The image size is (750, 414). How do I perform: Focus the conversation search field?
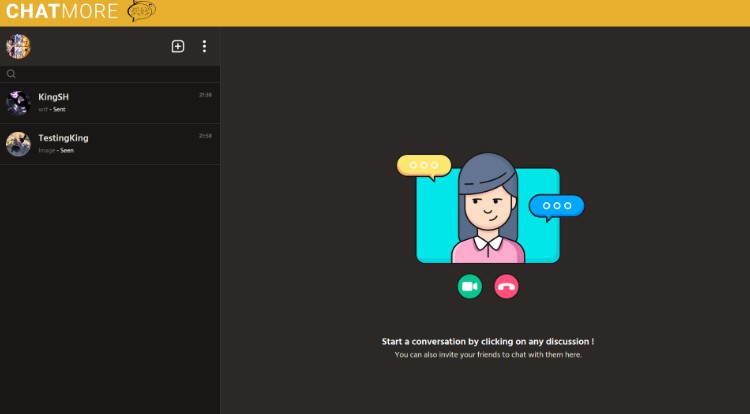tap(110, 74)
